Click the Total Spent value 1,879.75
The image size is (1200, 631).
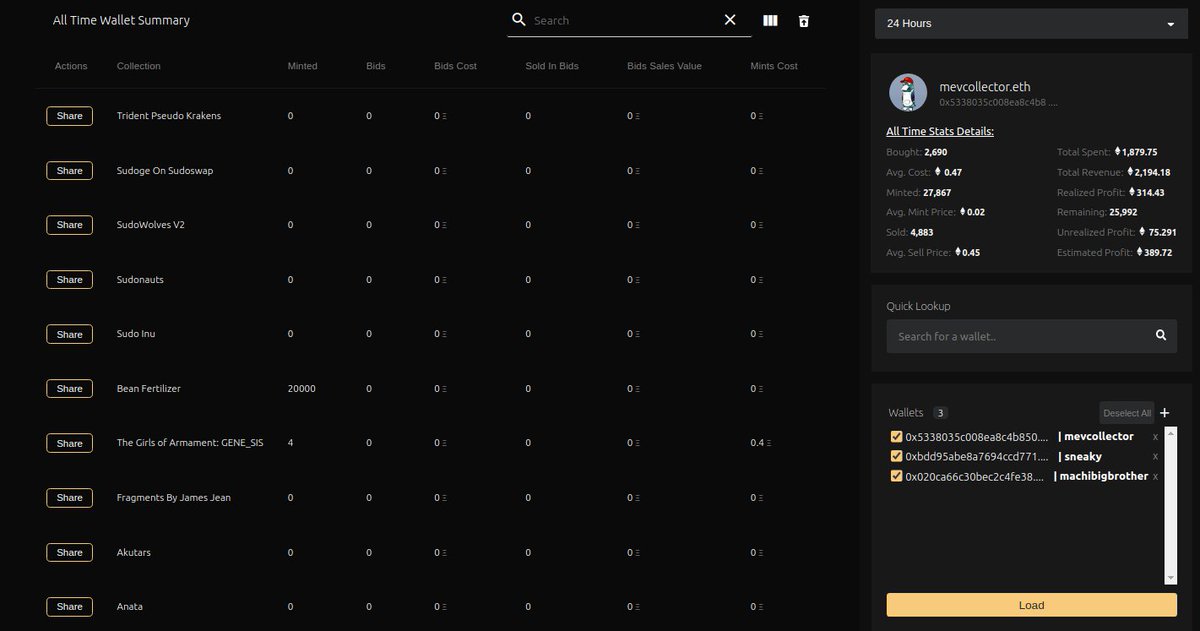tap(1139, 152)
